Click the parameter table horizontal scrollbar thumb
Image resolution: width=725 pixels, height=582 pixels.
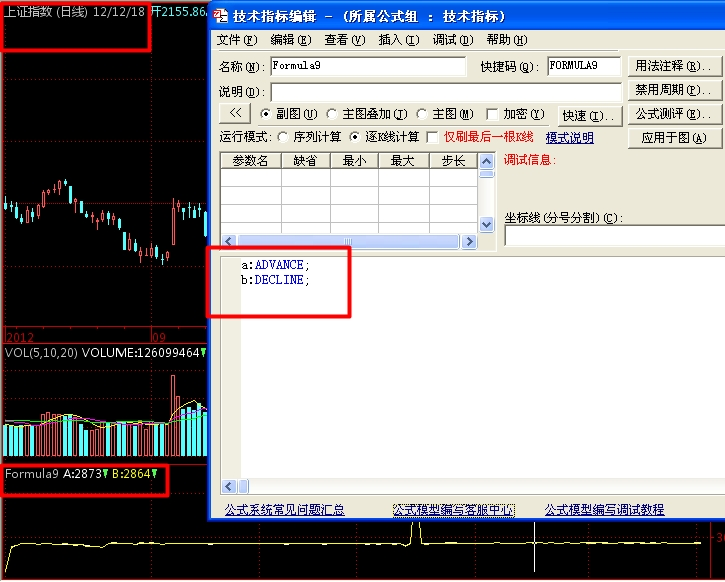(x=348, y=241)
